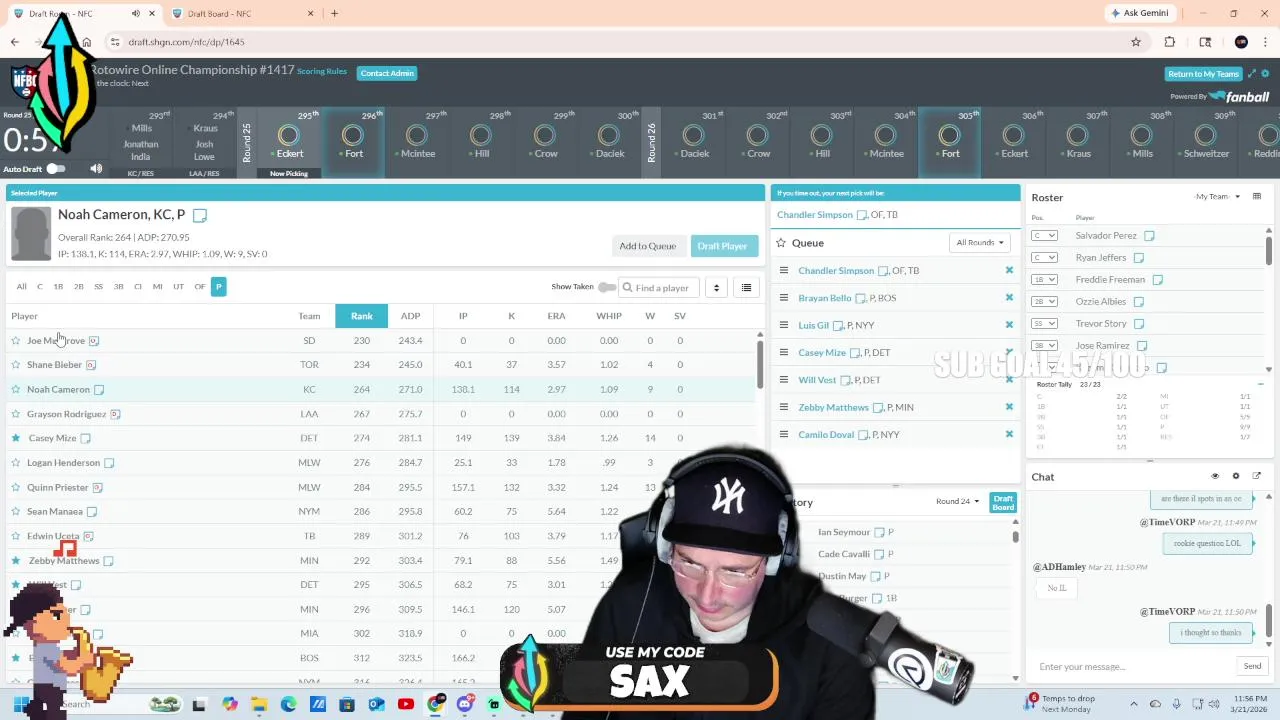1280x720 pixels.
Task: Toggle the Show Taken switch
Action: coord(606,287)
